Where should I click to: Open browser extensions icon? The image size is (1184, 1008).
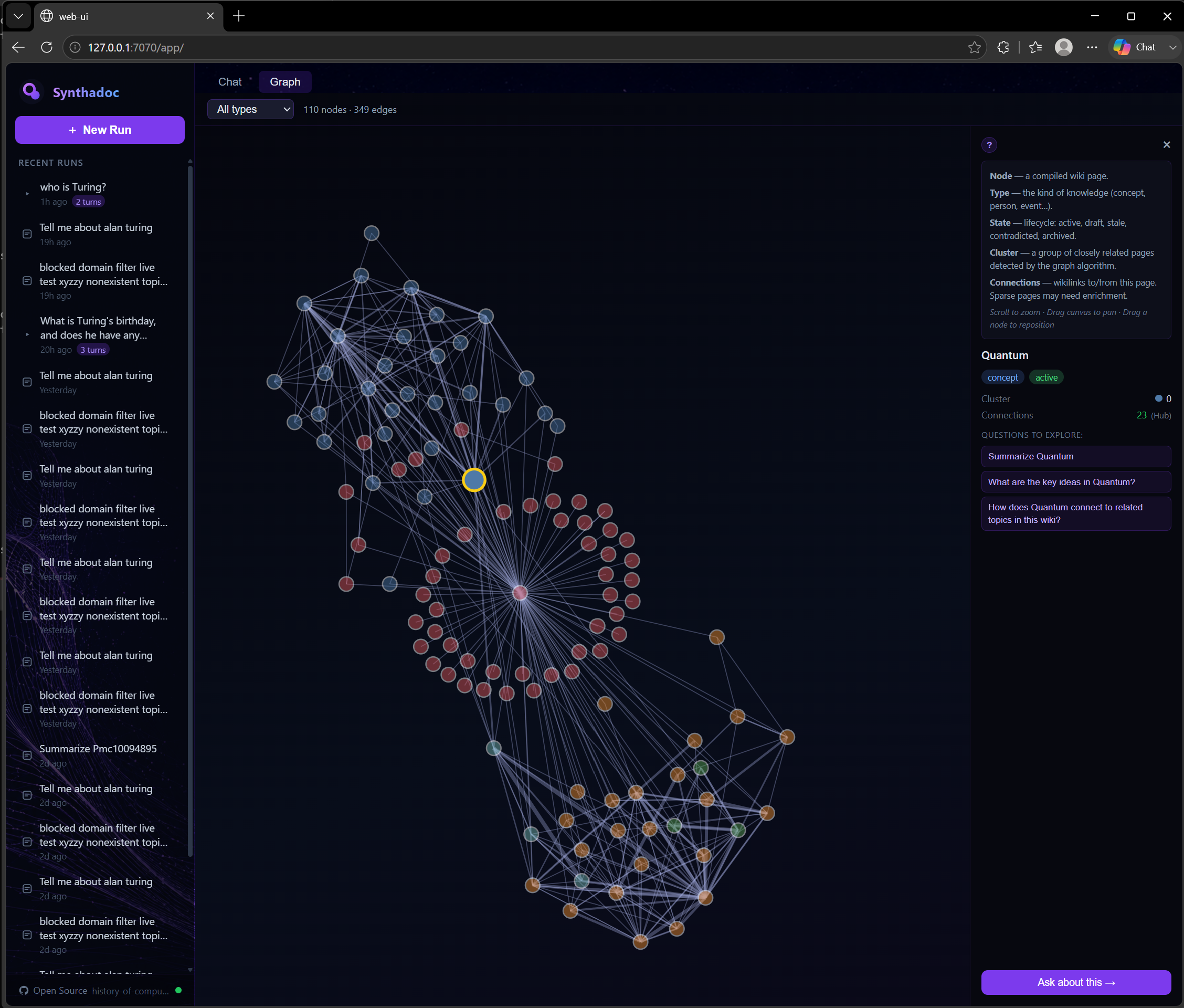tap(1003, 47)
